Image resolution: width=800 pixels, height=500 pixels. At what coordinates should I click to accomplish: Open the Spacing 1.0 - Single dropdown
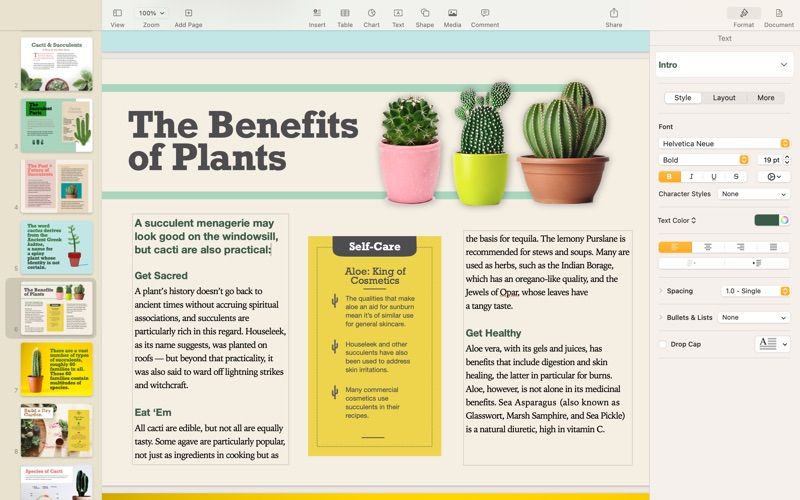(756, 291)
